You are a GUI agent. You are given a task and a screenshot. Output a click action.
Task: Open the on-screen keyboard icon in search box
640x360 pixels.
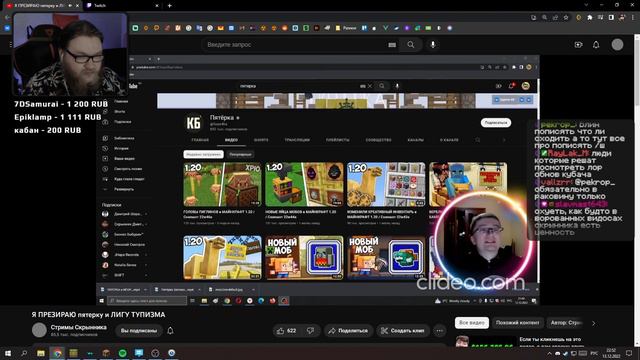(x=392, y=45)
